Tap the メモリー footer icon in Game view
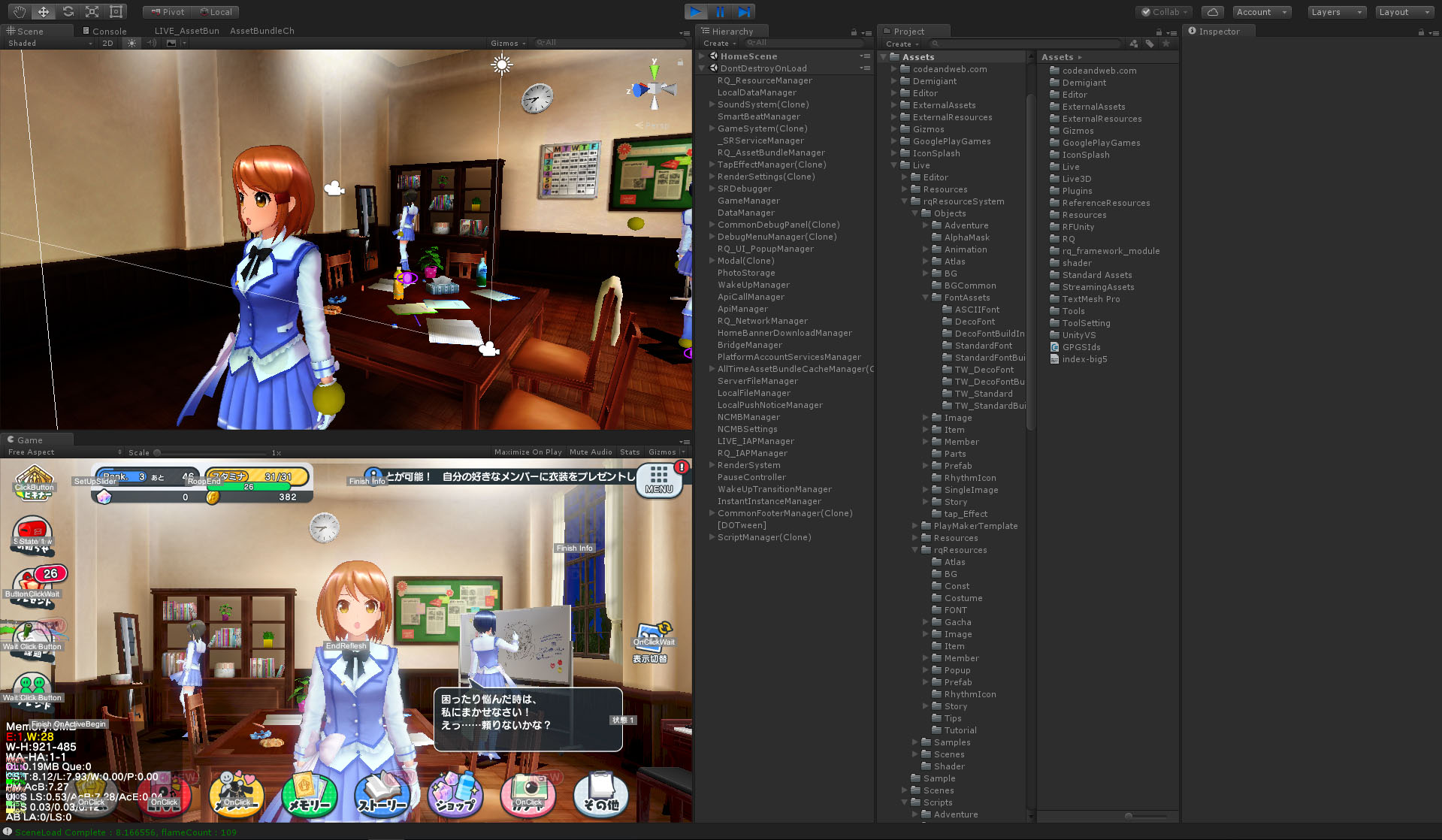 coord(309,796)
